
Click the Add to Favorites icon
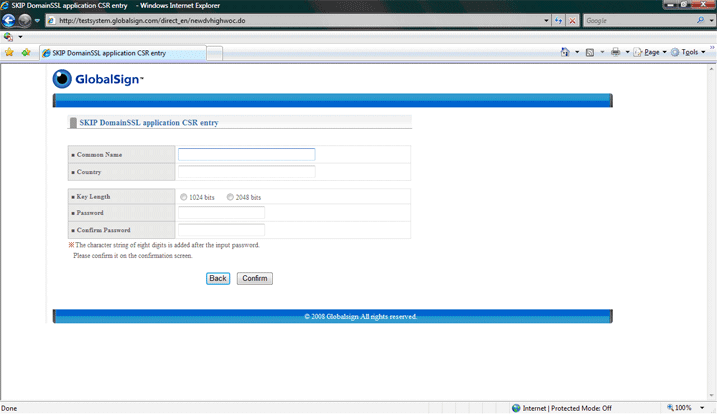(x=26, y=52)
